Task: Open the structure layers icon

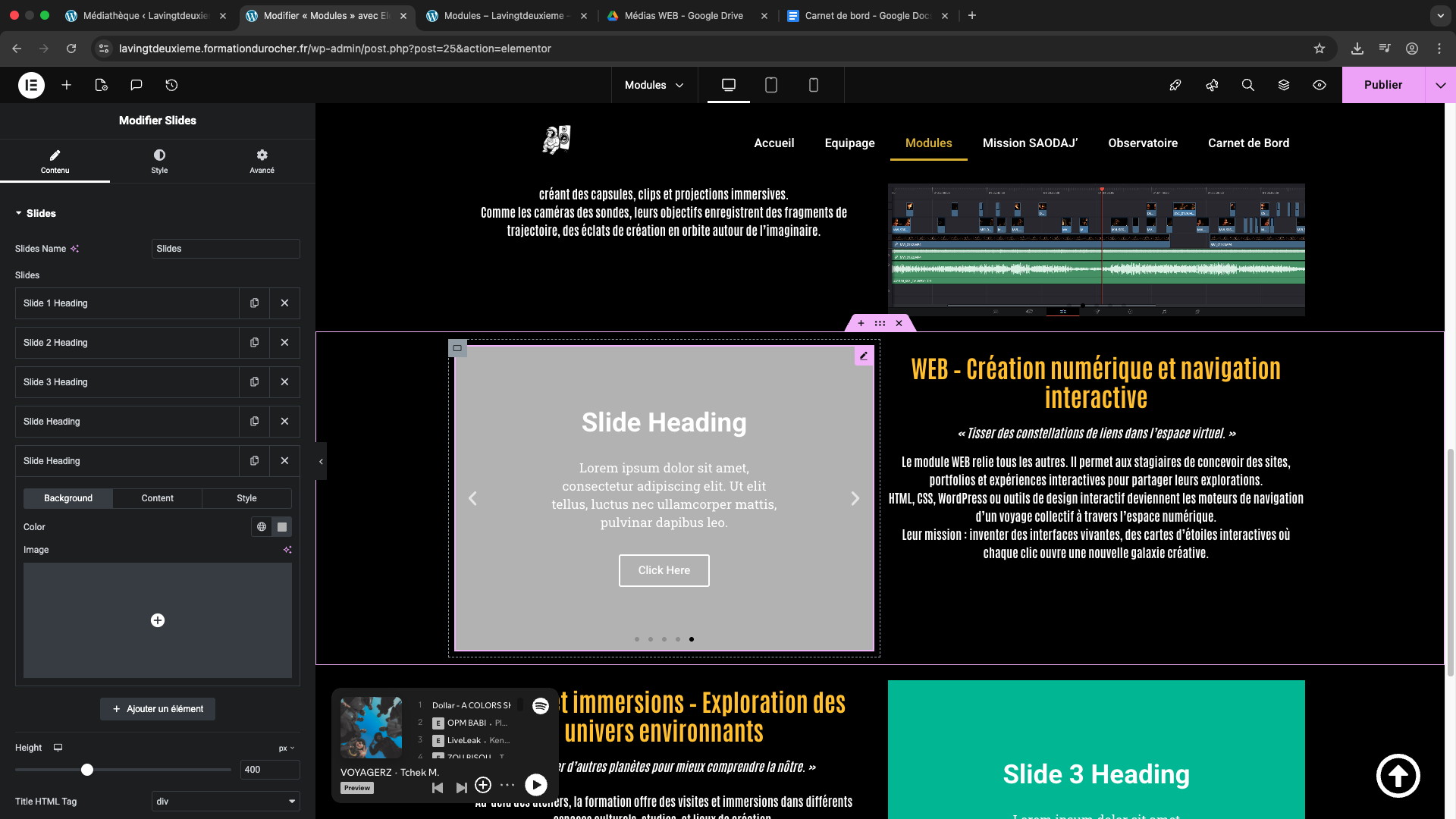Action: (1284, 85)
